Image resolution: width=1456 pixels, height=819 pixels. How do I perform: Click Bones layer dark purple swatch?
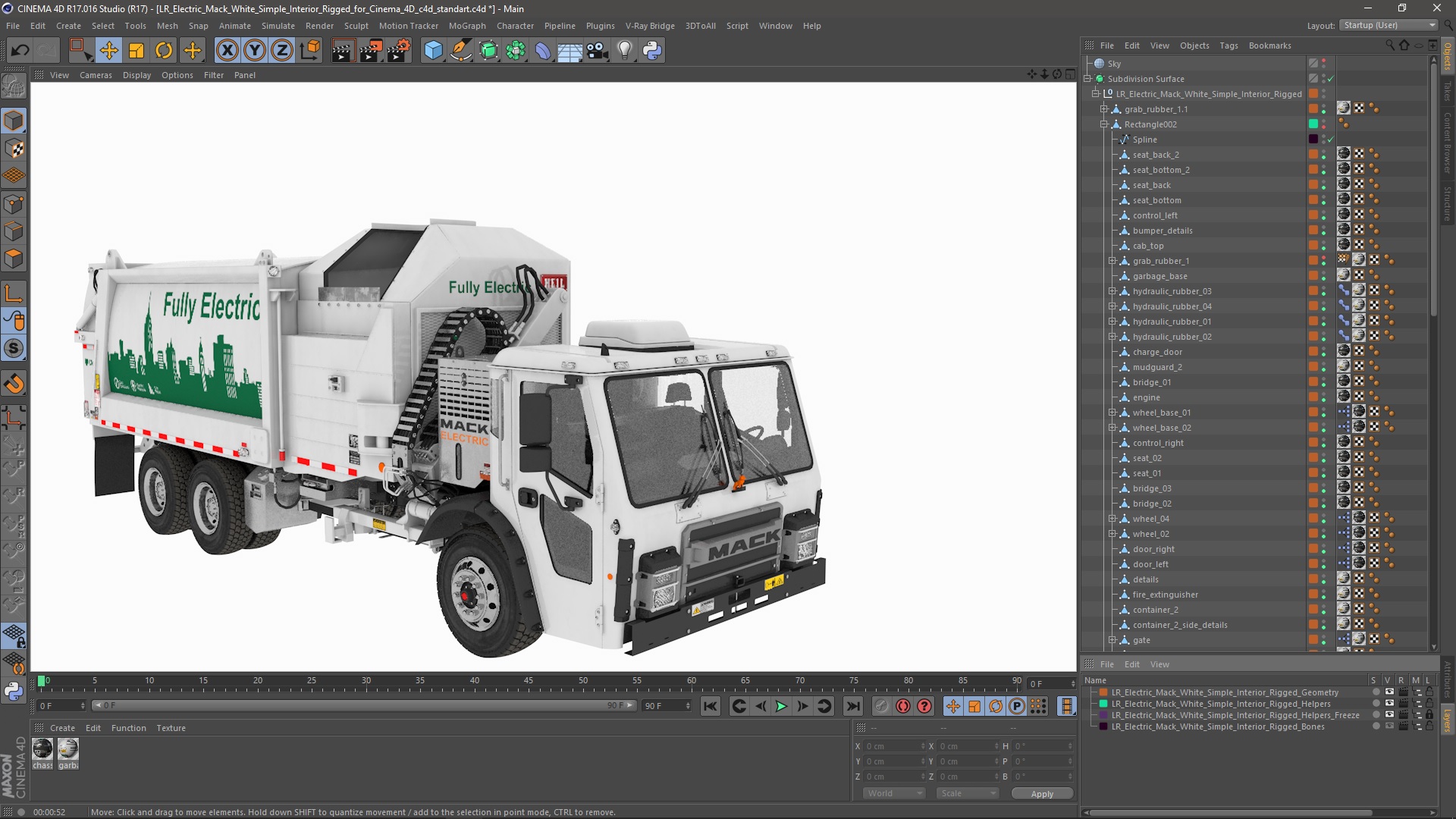pos(1104,726)
